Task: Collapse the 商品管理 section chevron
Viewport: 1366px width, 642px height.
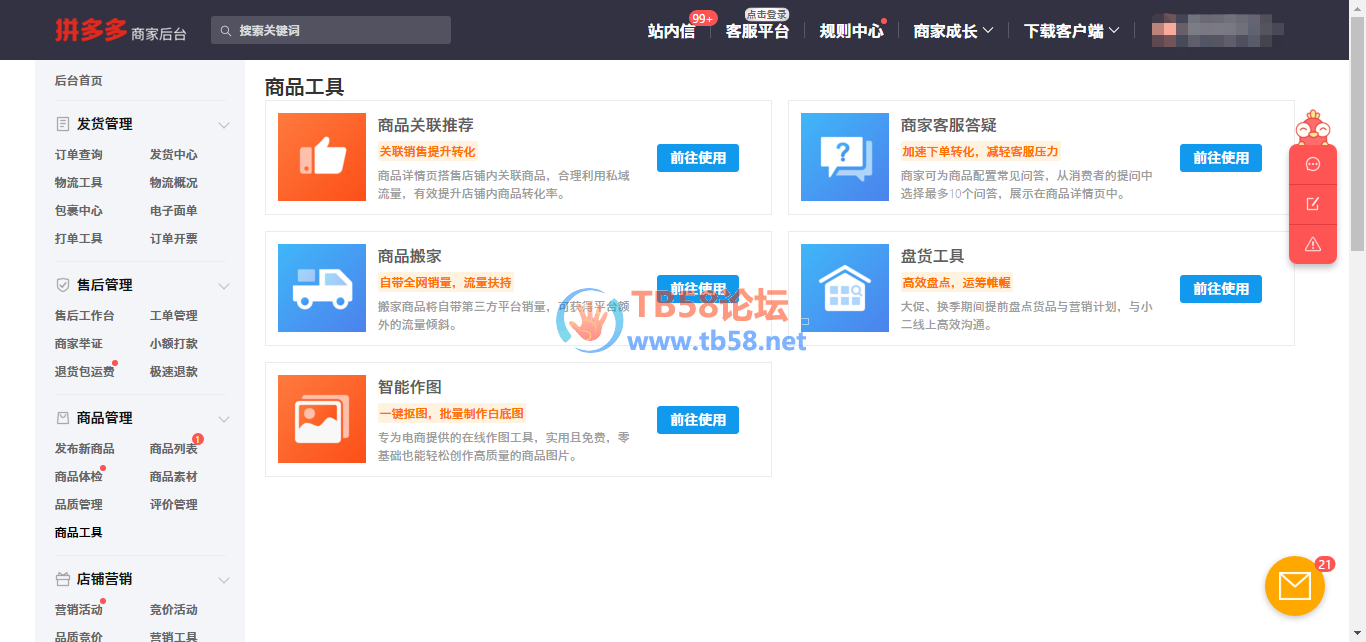Action: tap(224, 419)
